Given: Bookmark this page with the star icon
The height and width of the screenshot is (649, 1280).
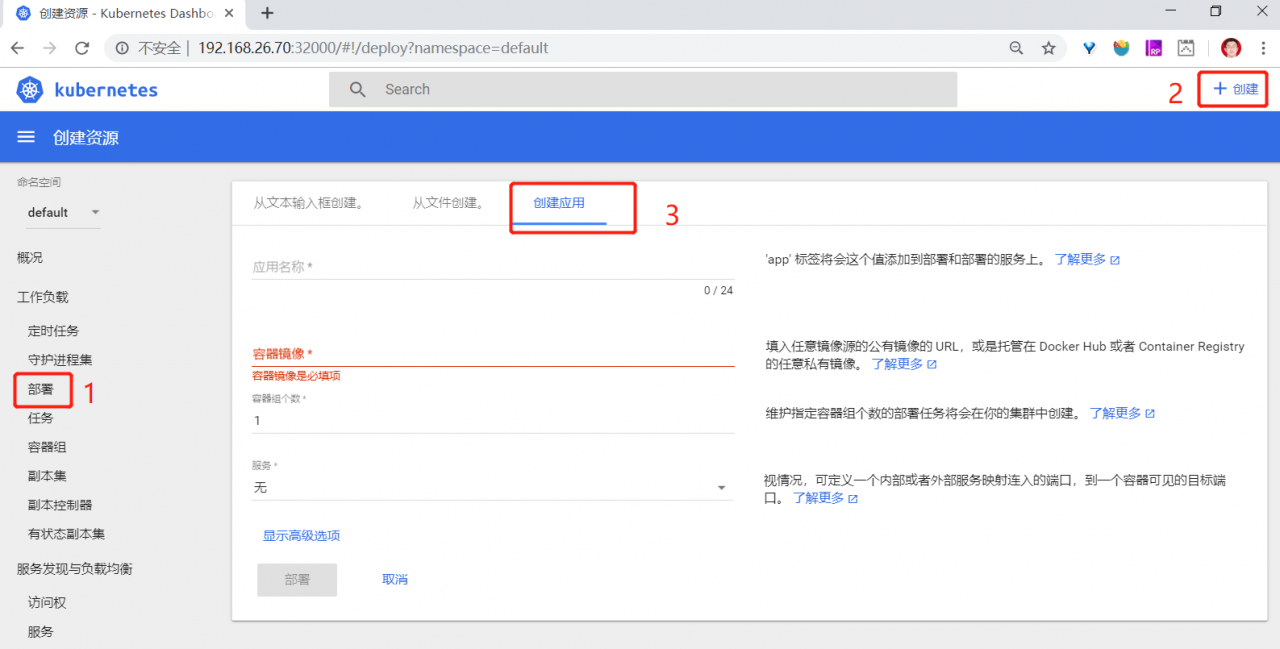Looking at the screenshot, I should point(1048,48).
